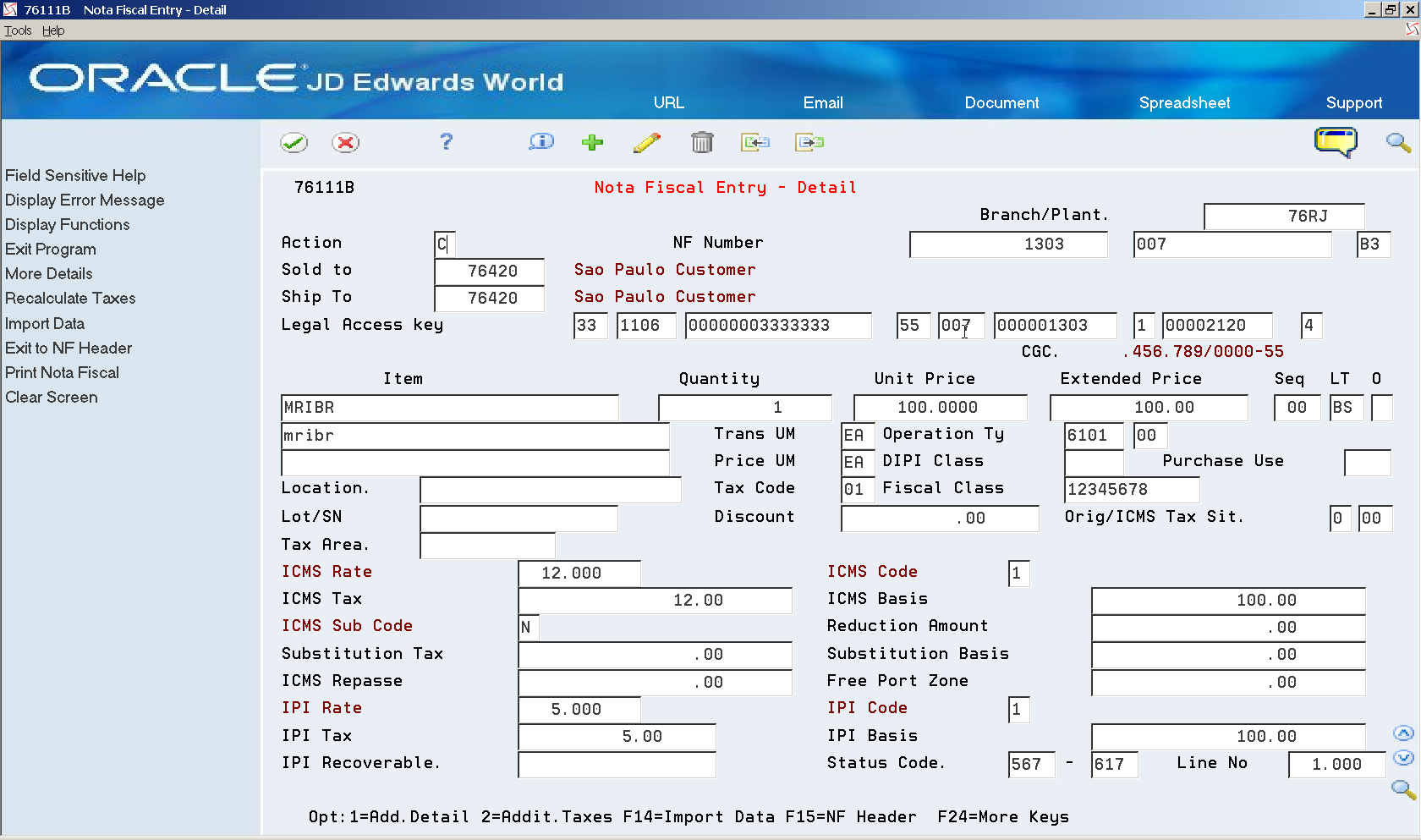This screenshot has width=1421, height=840.
Task: Focus the Ship To field
Action: (490, 299)
